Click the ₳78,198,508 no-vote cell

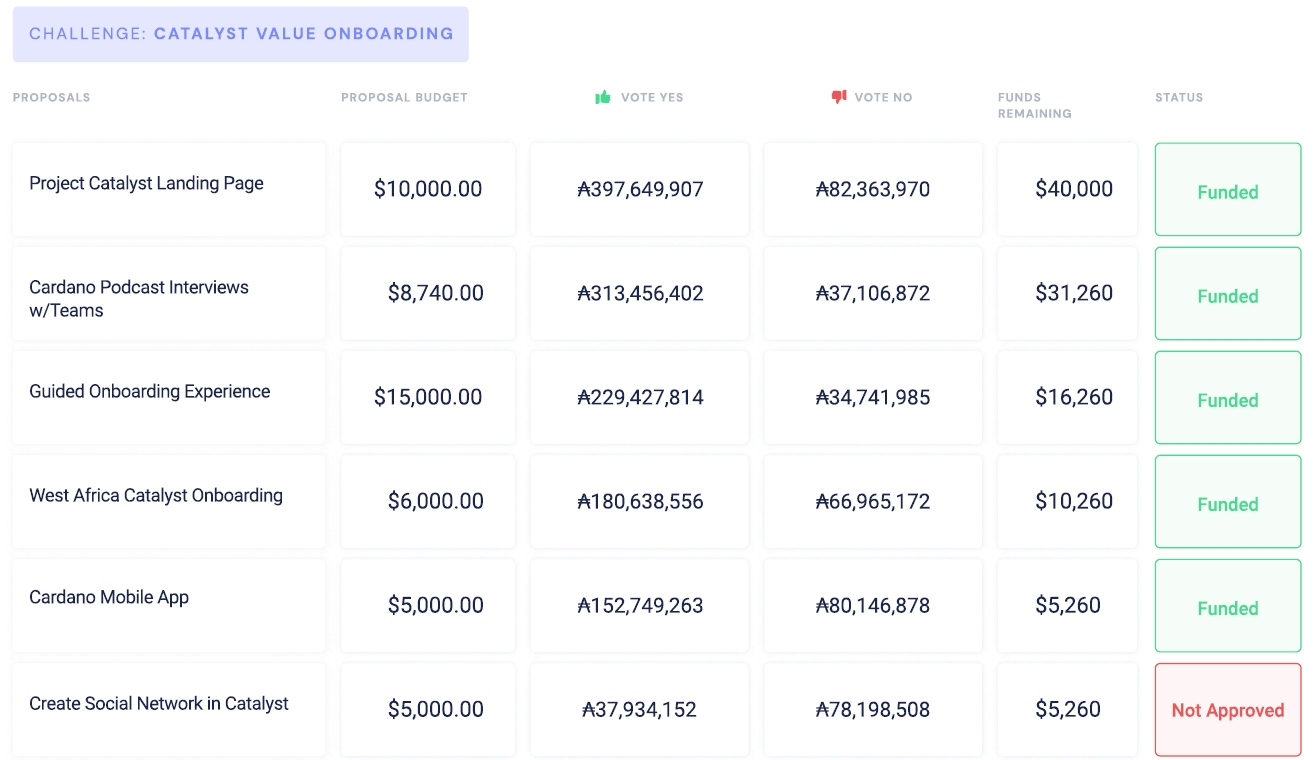pos(873,710)
